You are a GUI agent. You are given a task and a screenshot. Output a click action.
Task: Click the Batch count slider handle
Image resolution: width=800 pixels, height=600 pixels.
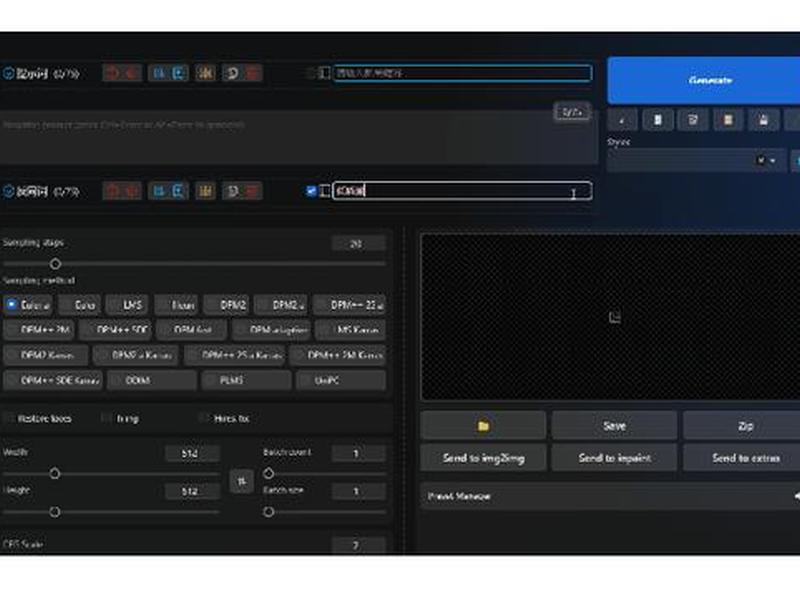[268, 474]
